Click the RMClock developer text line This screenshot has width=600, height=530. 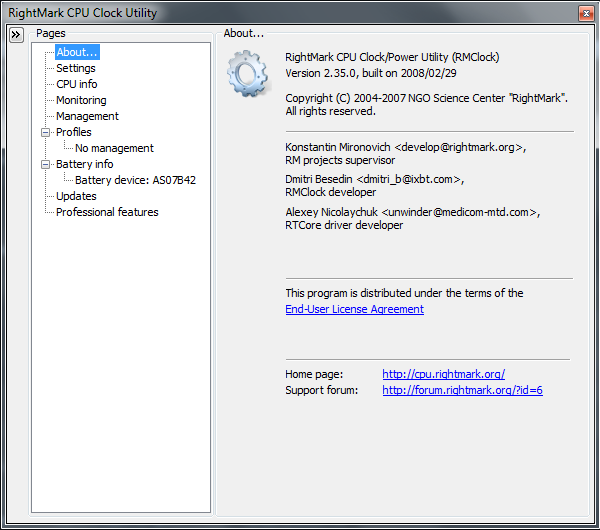[x=331, y=192]
